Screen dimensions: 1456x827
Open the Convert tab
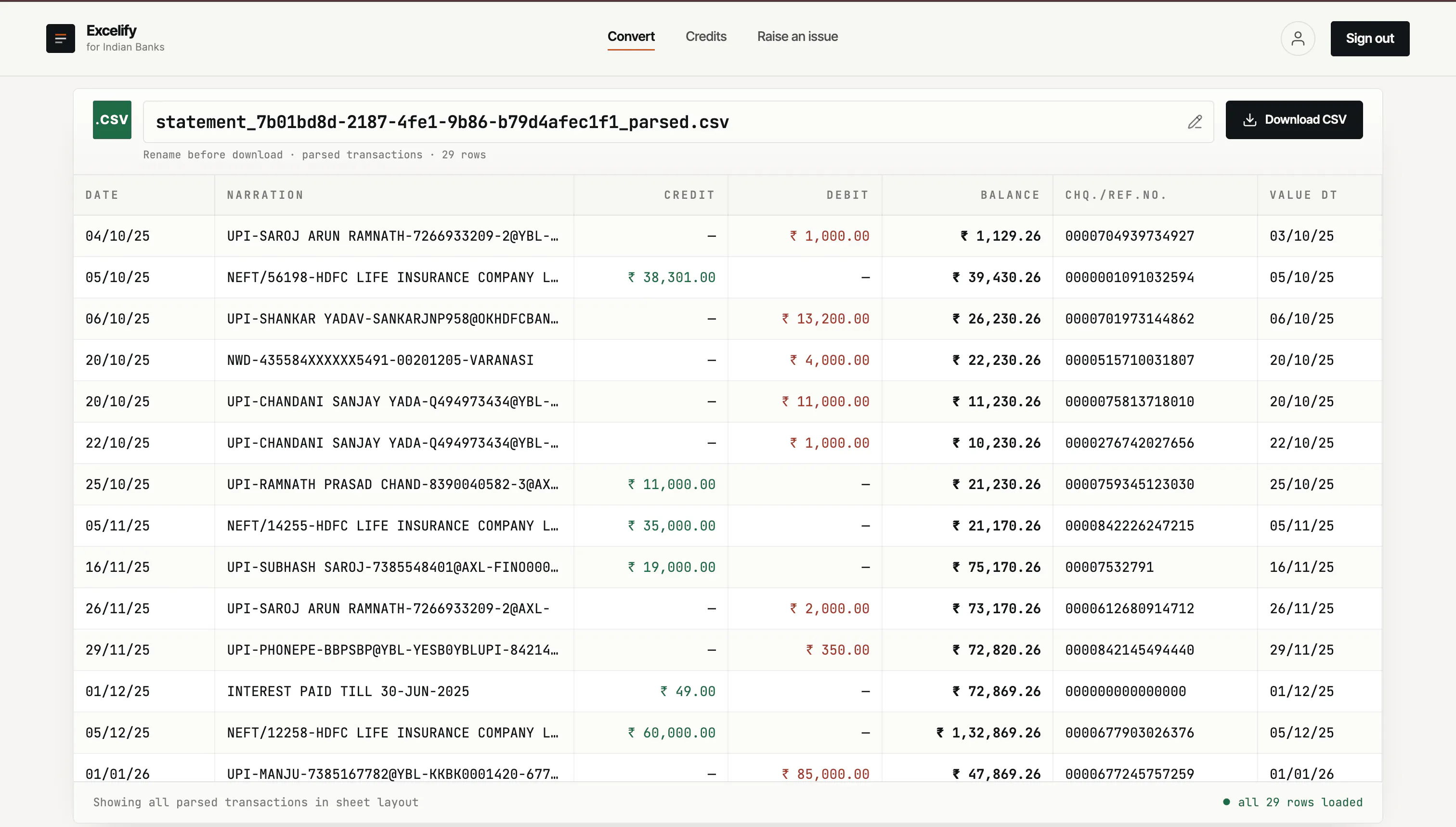[x=631, y=37]
